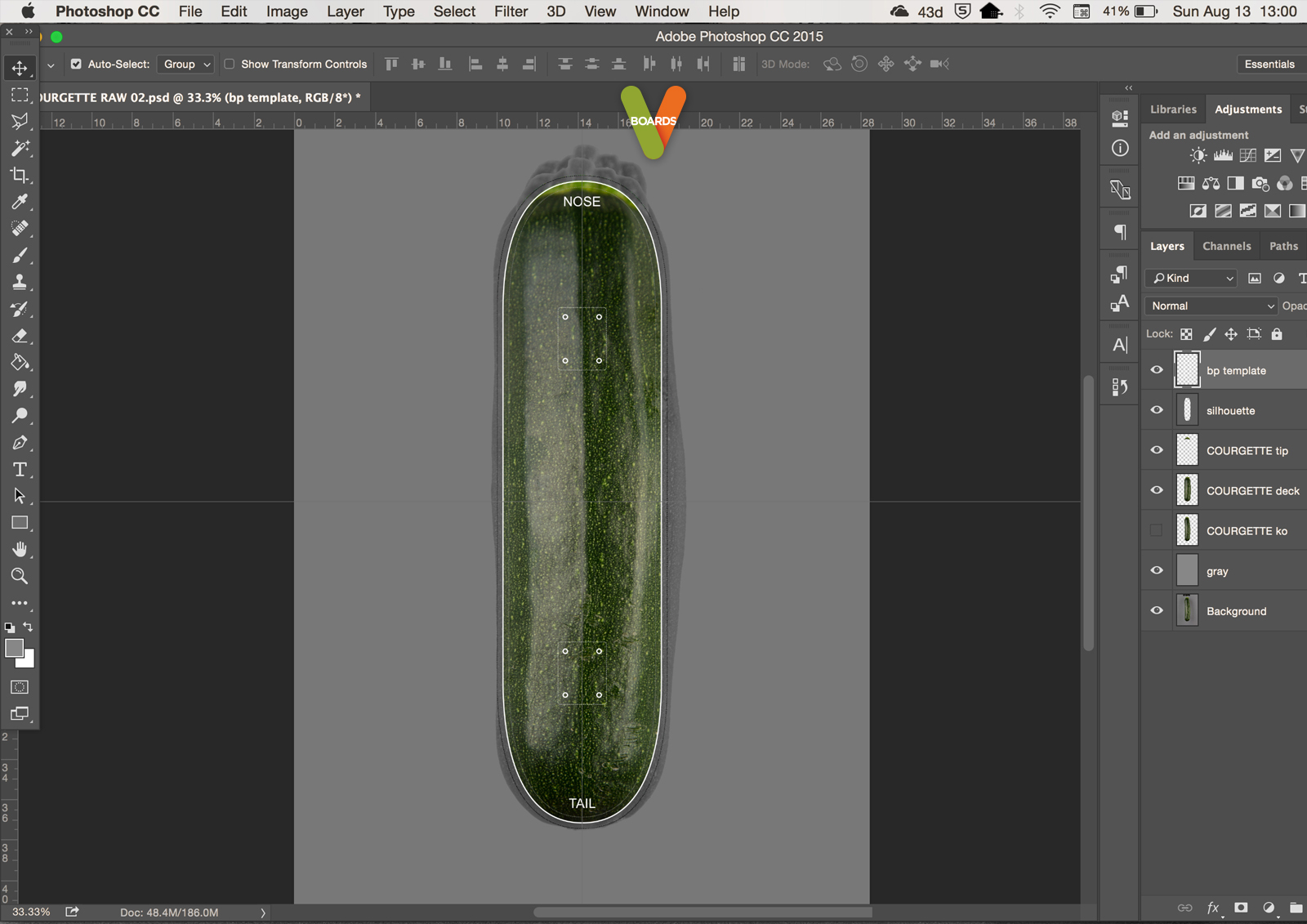Hide the gray layer
Viewport: 1307px width, 924px height.
coord(1157,570)
